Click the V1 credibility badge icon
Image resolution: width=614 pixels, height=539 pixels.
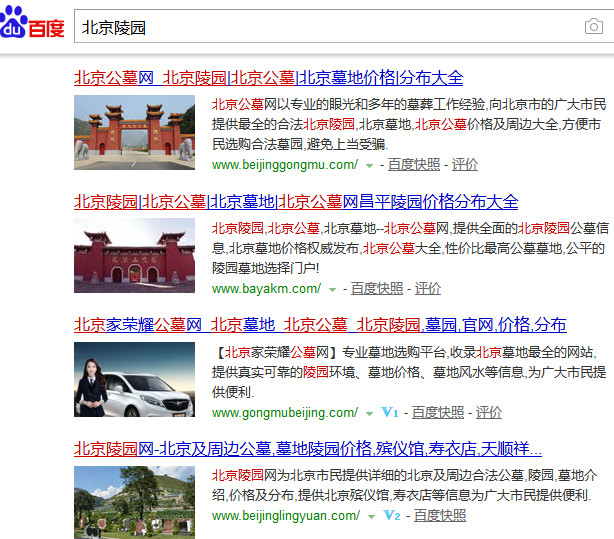390,412
